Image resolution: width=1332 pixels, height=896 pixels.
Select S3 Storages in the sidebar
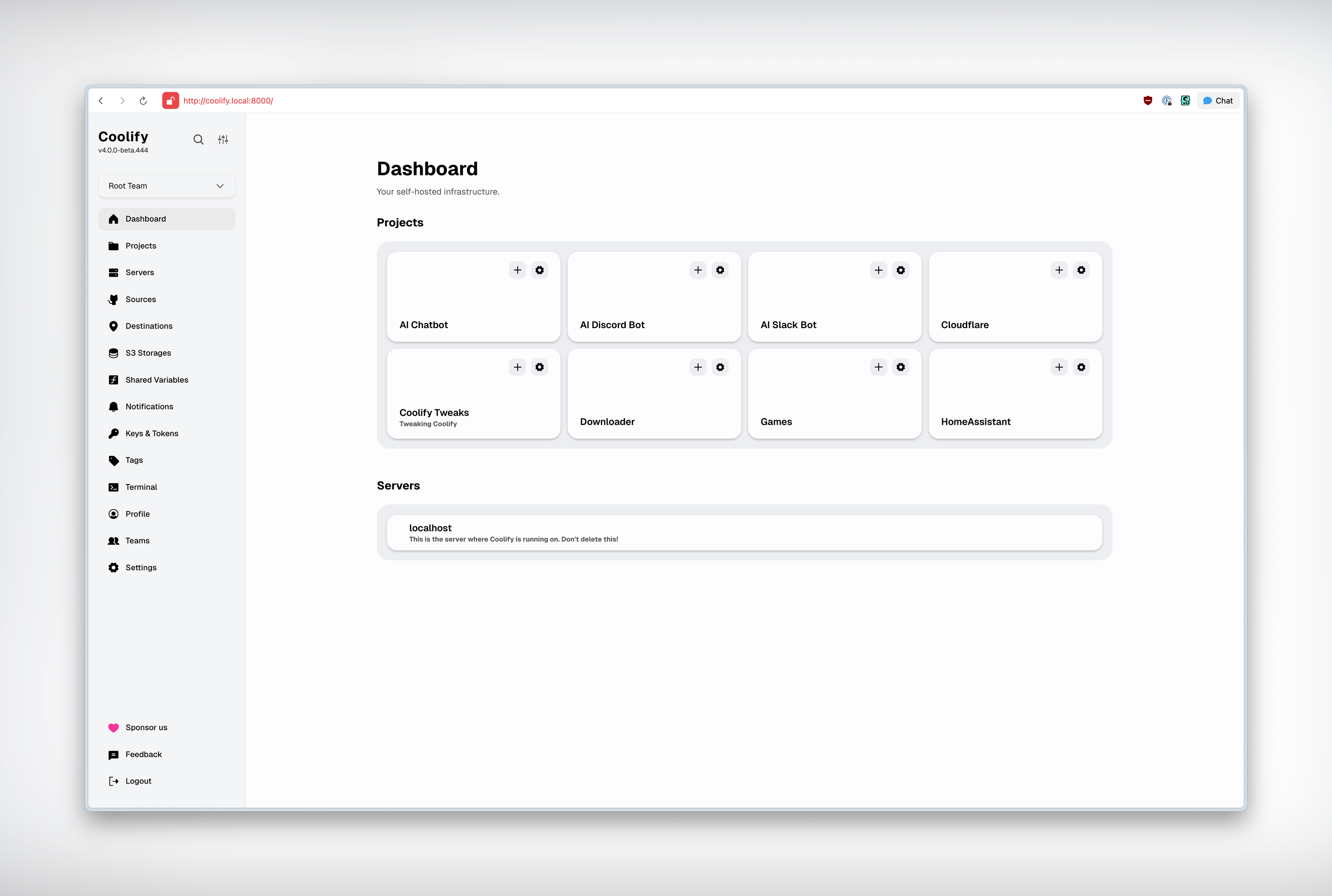coord(148,352)
